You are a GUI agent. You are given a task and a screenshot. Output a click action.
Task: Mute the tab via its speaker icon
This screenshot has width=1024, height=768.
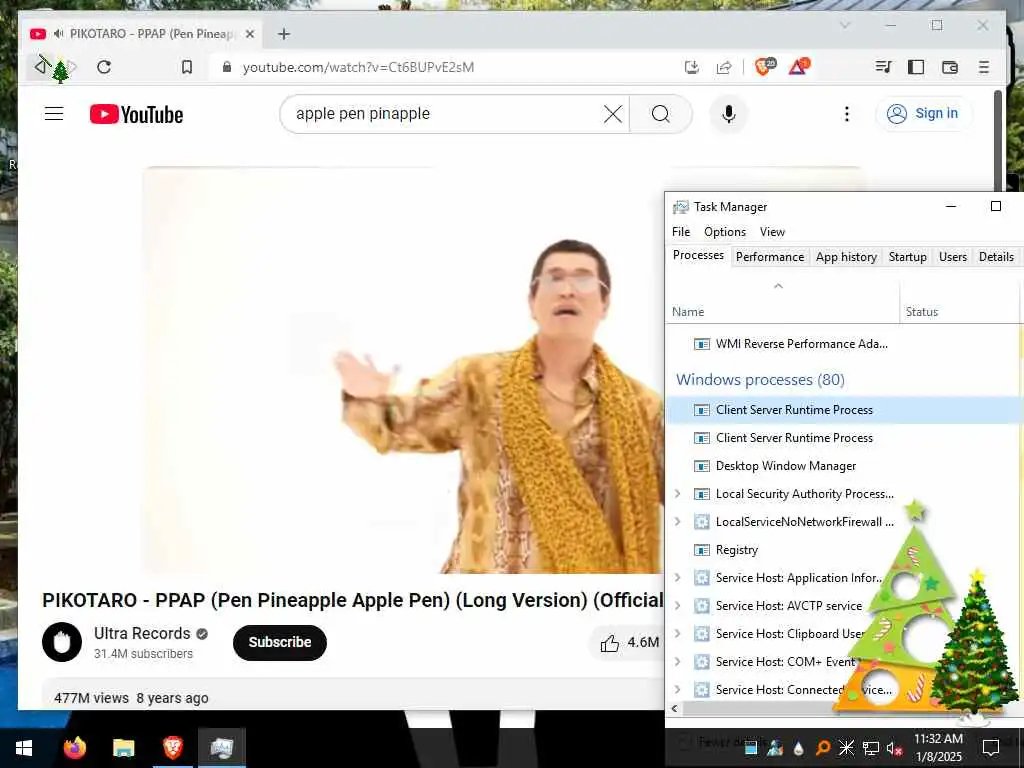[58, 33]
